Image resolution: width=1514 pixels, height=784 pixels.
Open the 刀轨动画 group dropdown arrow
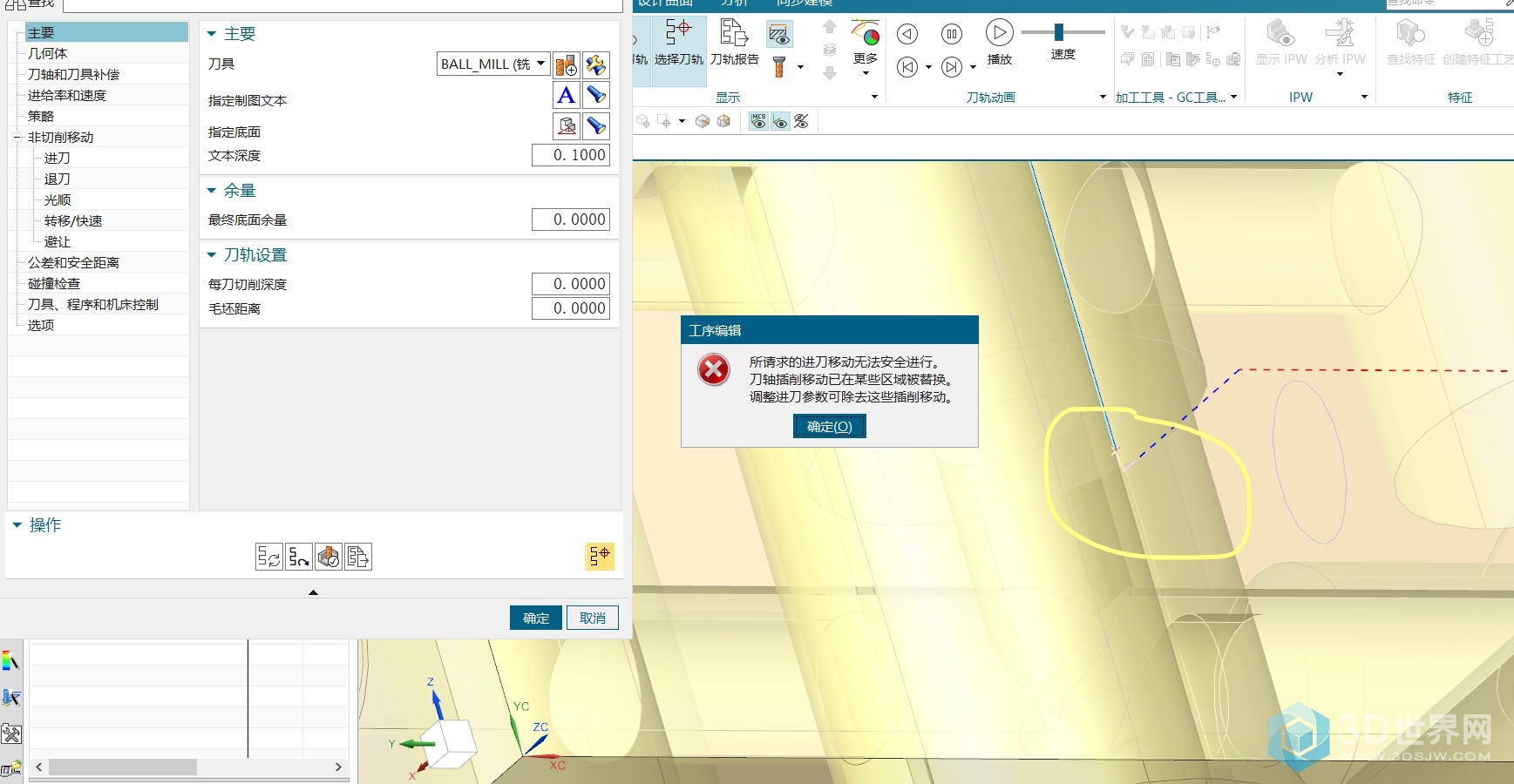pos(1103,98)
